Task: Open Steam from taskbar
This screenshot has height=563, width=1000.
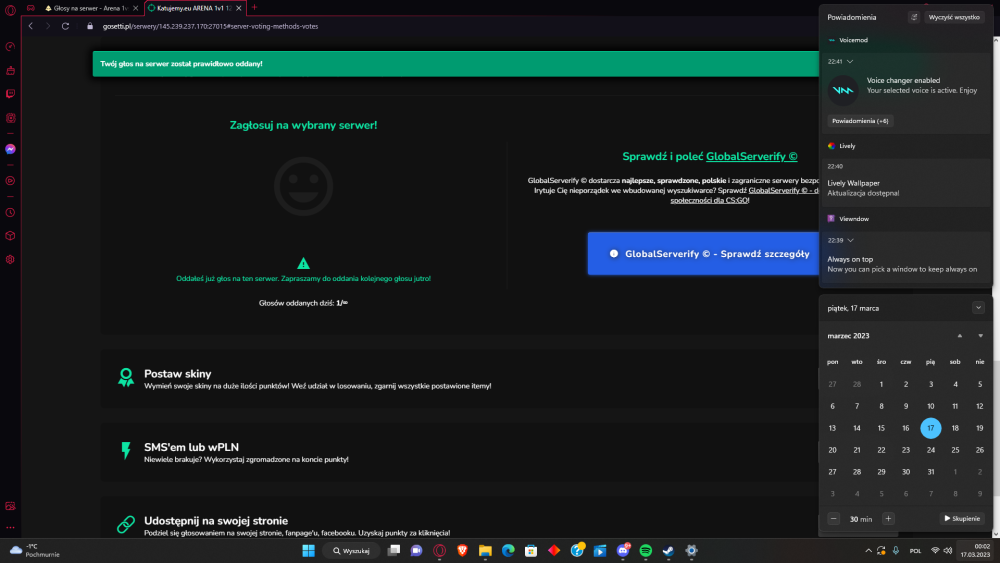Action: [668, 551]
